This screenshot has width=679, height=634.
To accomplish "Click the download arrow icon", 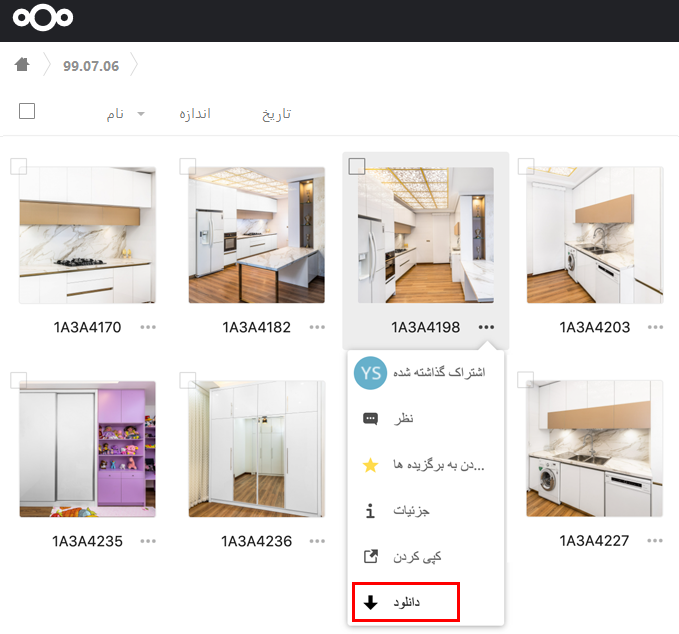I will click(x=370, y=603).
